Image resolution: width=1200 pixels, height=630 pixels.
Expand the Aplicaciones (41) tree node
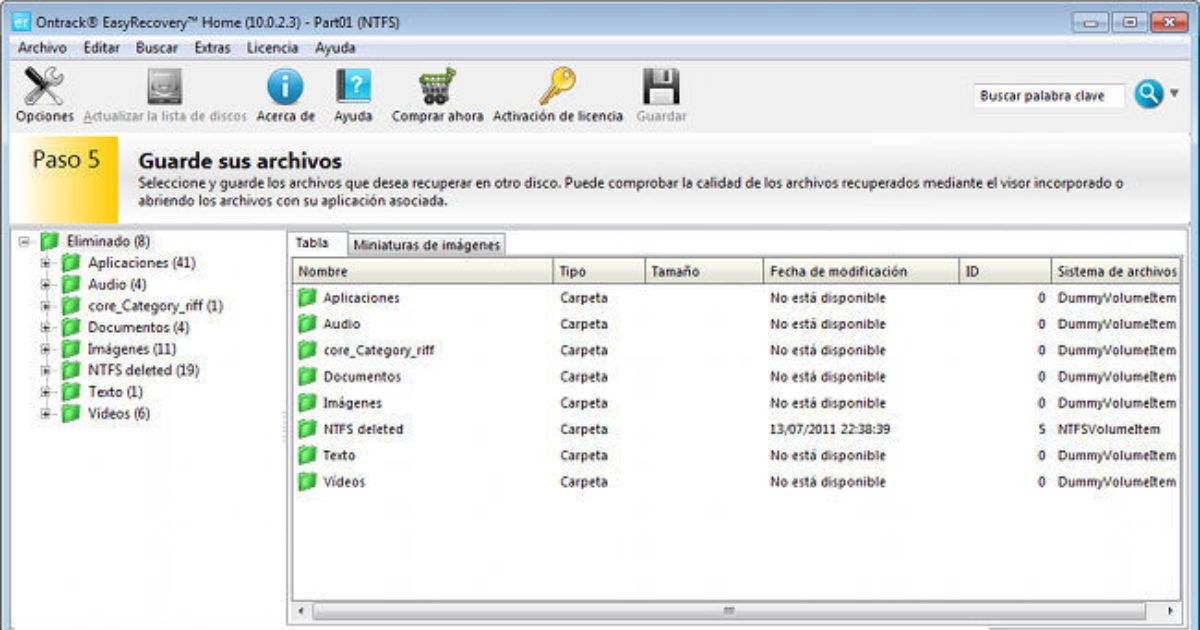tap(45, 263)
